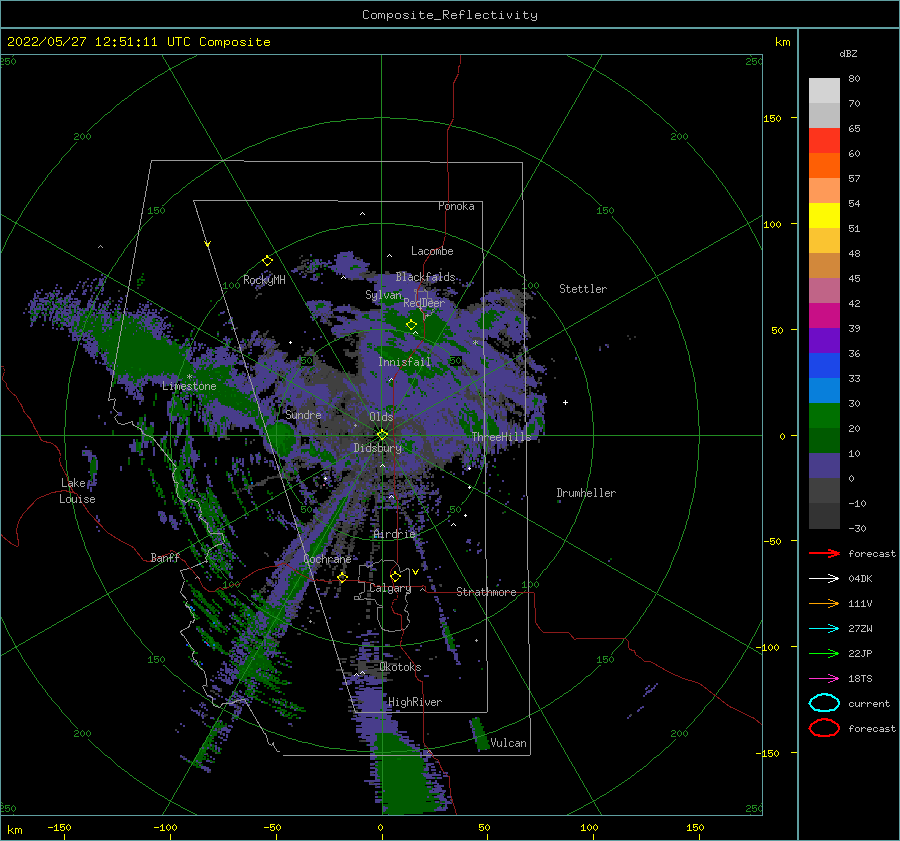Click the Airdrie city label
This screenshot has width=900, height=841.
[x=394, y=534]
